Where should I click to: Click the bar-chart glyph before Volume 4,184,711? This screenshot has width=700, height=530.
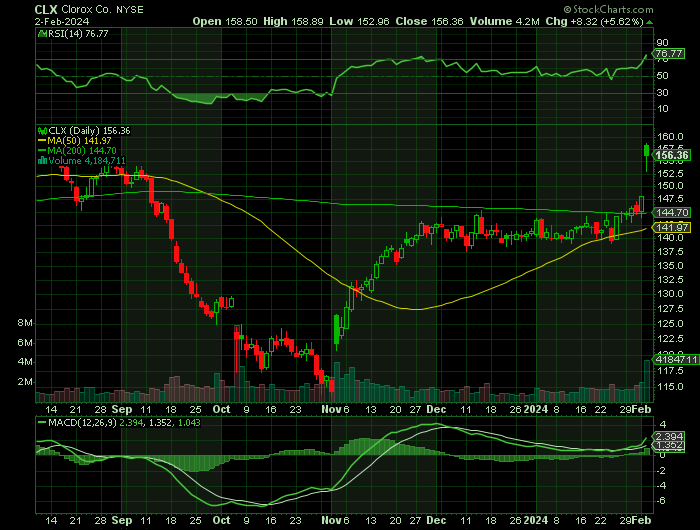click(x=42, y=161)
